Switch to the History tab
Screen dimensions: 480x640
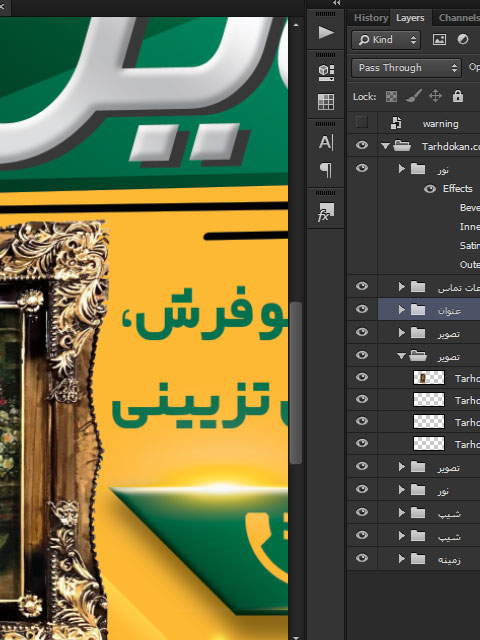point(371,18)
